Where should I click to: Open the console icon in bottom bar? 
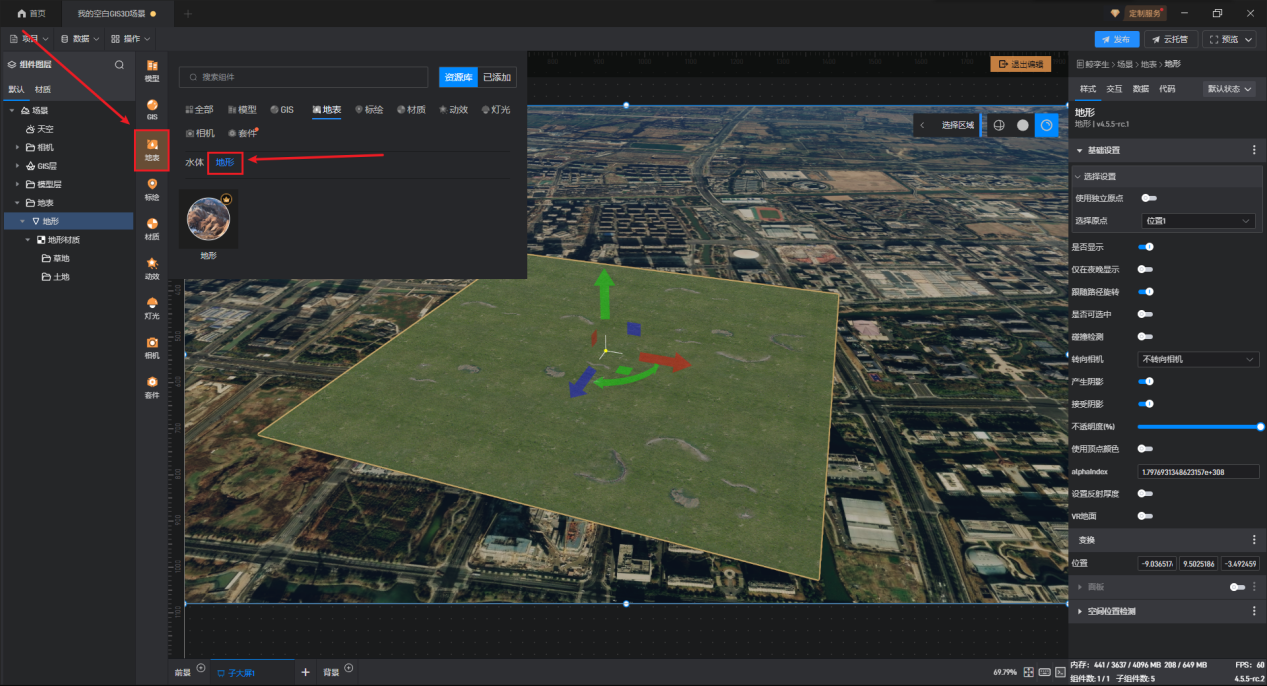click(1059, 671)
